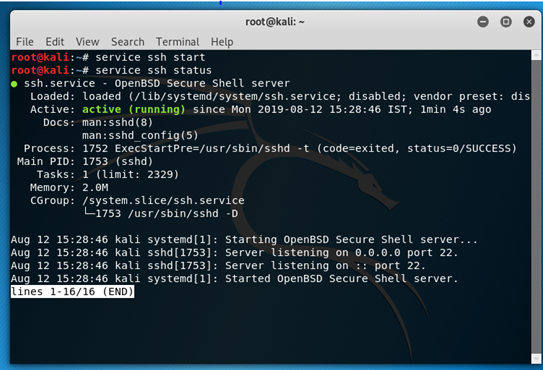Click the vertical scrollbar track

click(536, 207)
